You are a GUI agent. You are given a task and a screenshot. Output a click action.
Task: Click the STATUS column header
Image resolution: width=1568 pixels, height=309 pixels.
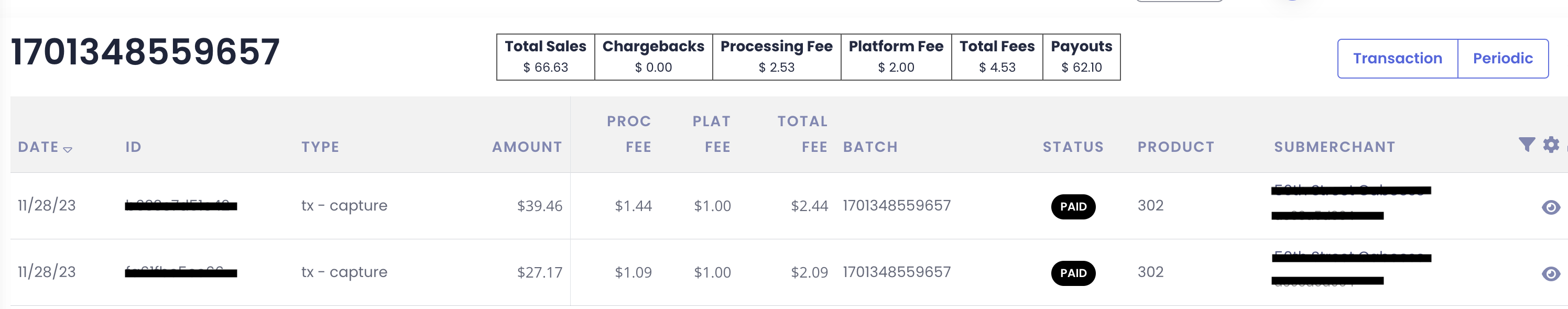[1073, 147]
